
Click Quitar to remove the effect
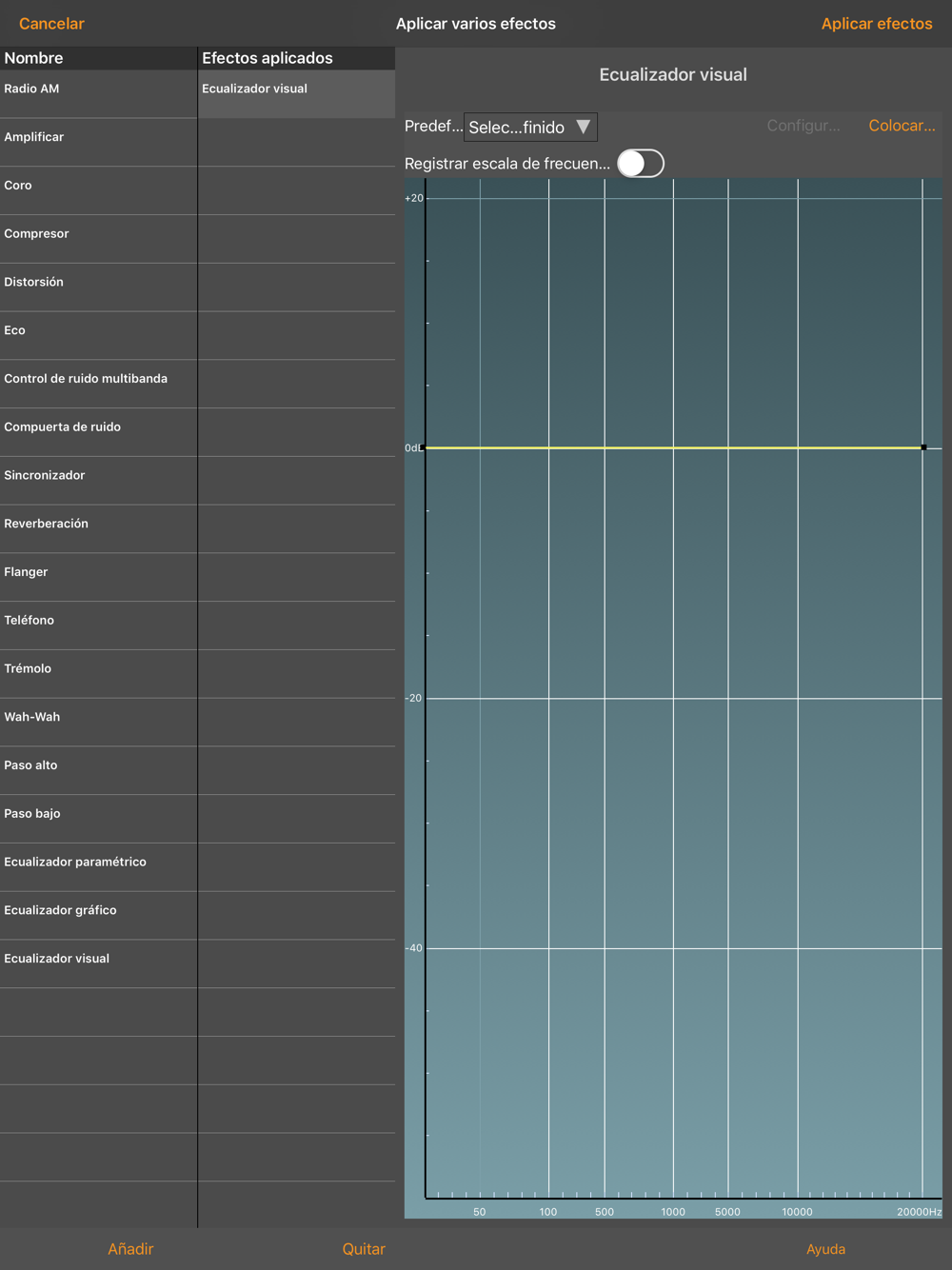tap(364, 1249)
